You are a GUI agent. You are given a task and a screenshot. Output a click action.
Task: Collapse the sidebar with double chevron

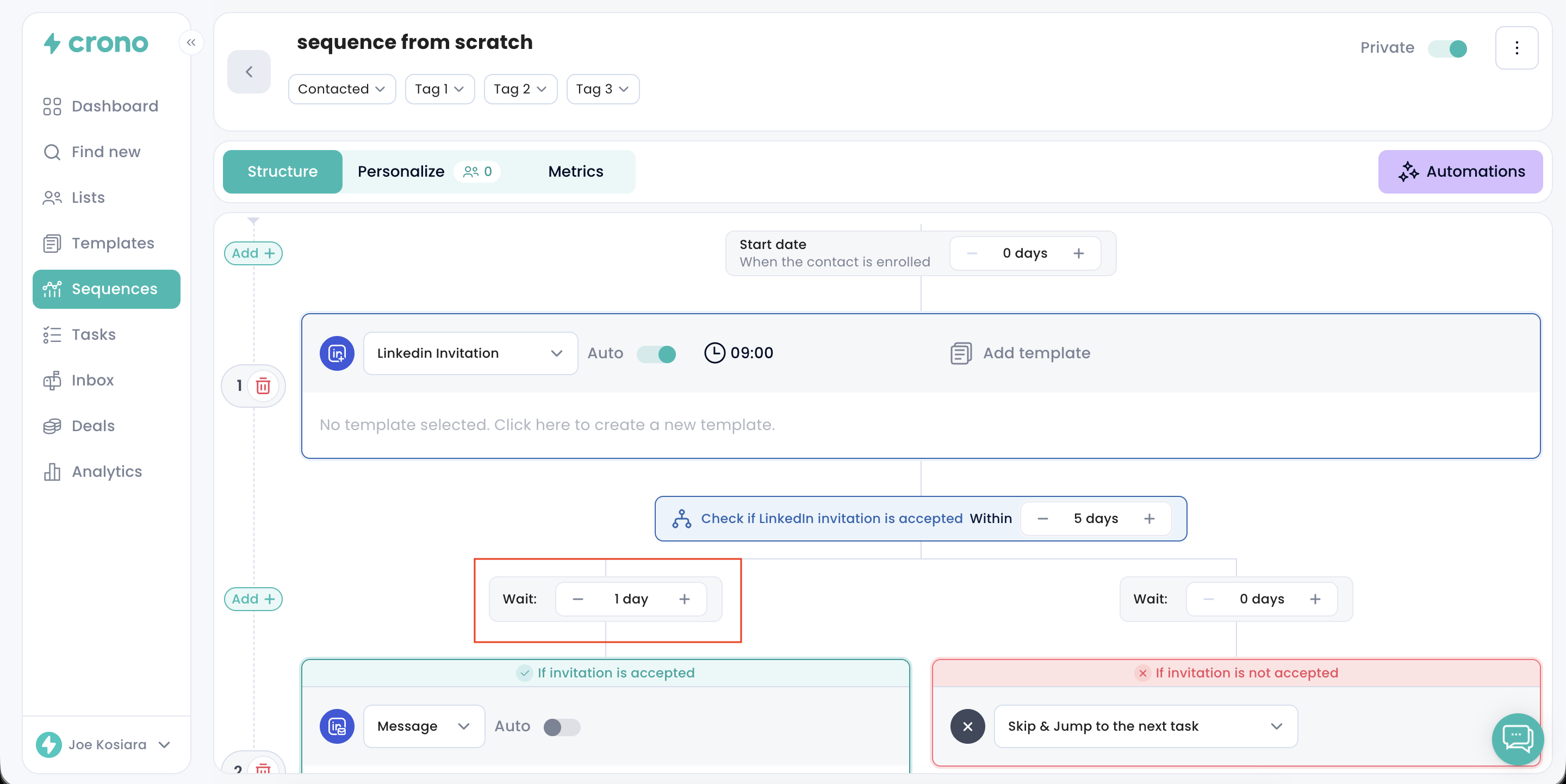point(191,42)
